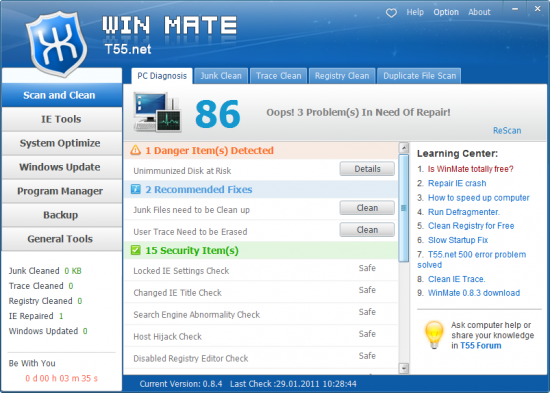
Task: View Details for Unimmunized Disk at Risk
Action: [x=367, y=169]
